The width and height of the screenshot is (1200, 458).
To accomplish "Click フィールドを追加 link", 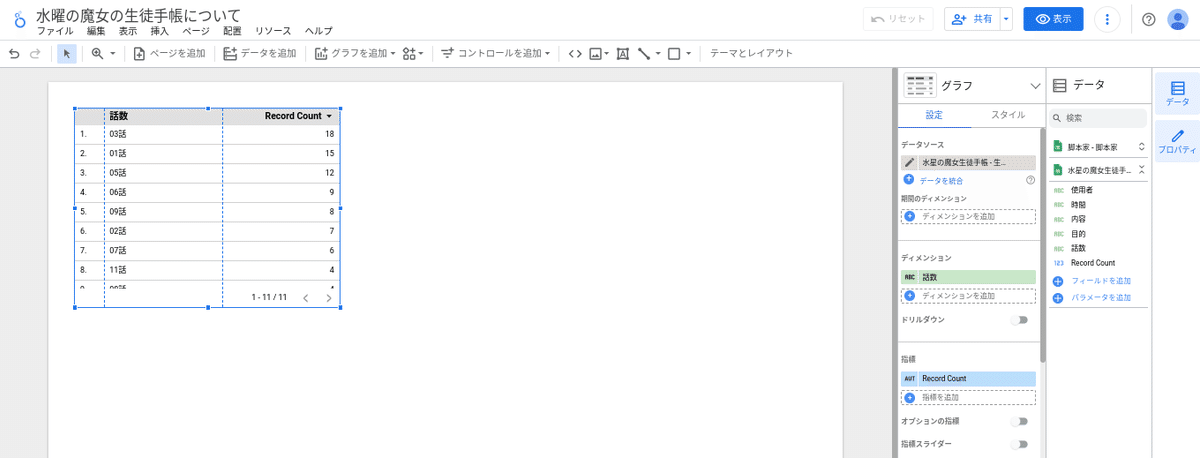I will pyautogui.click(x=1101, y=281).
